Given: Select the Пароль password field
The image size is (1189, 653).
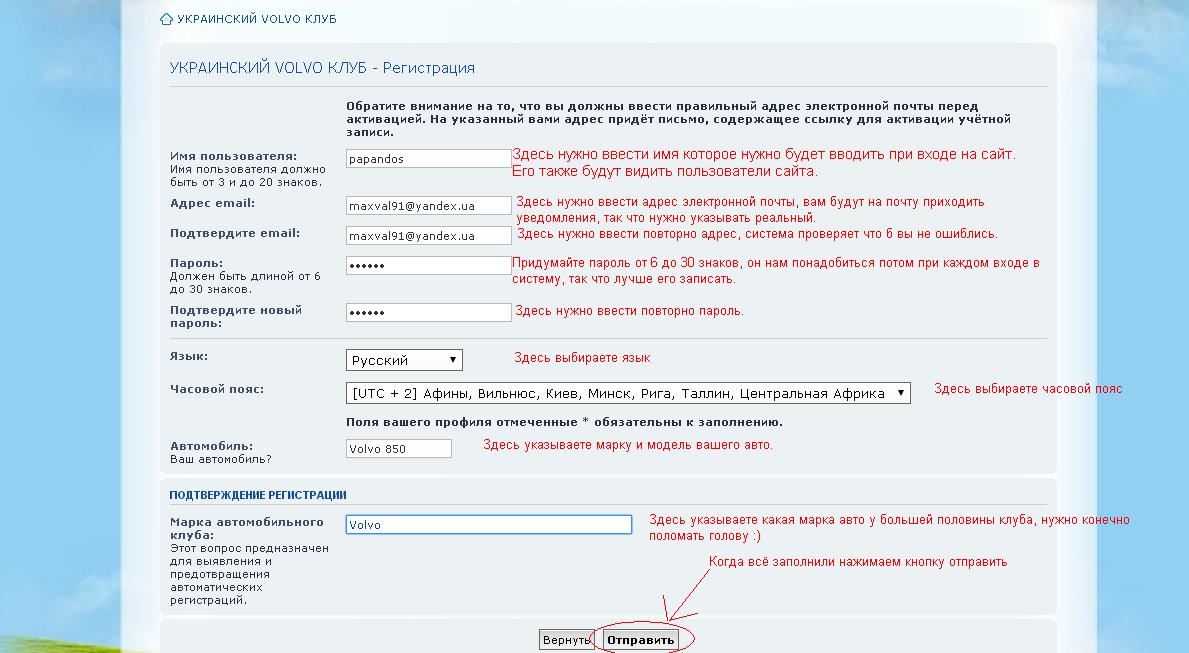Looking at the screenshot, I should [x=428, y=265].
